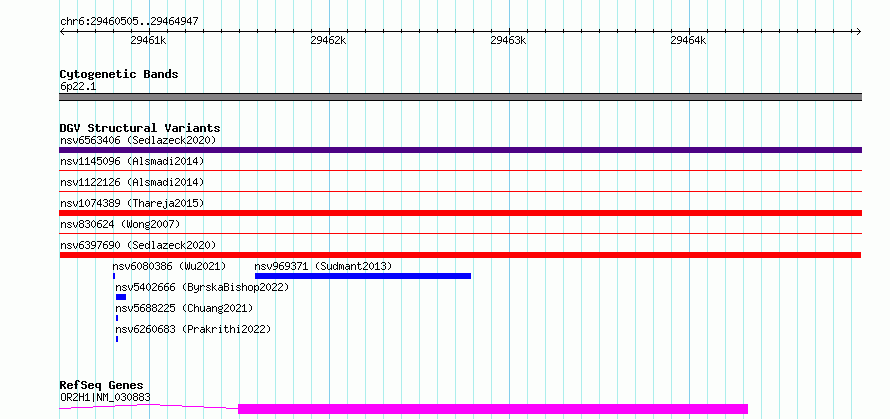Select the gray 6p22.1 cytoband bar
This screenshot has width=890, height=419.
(x=460, y=97)
